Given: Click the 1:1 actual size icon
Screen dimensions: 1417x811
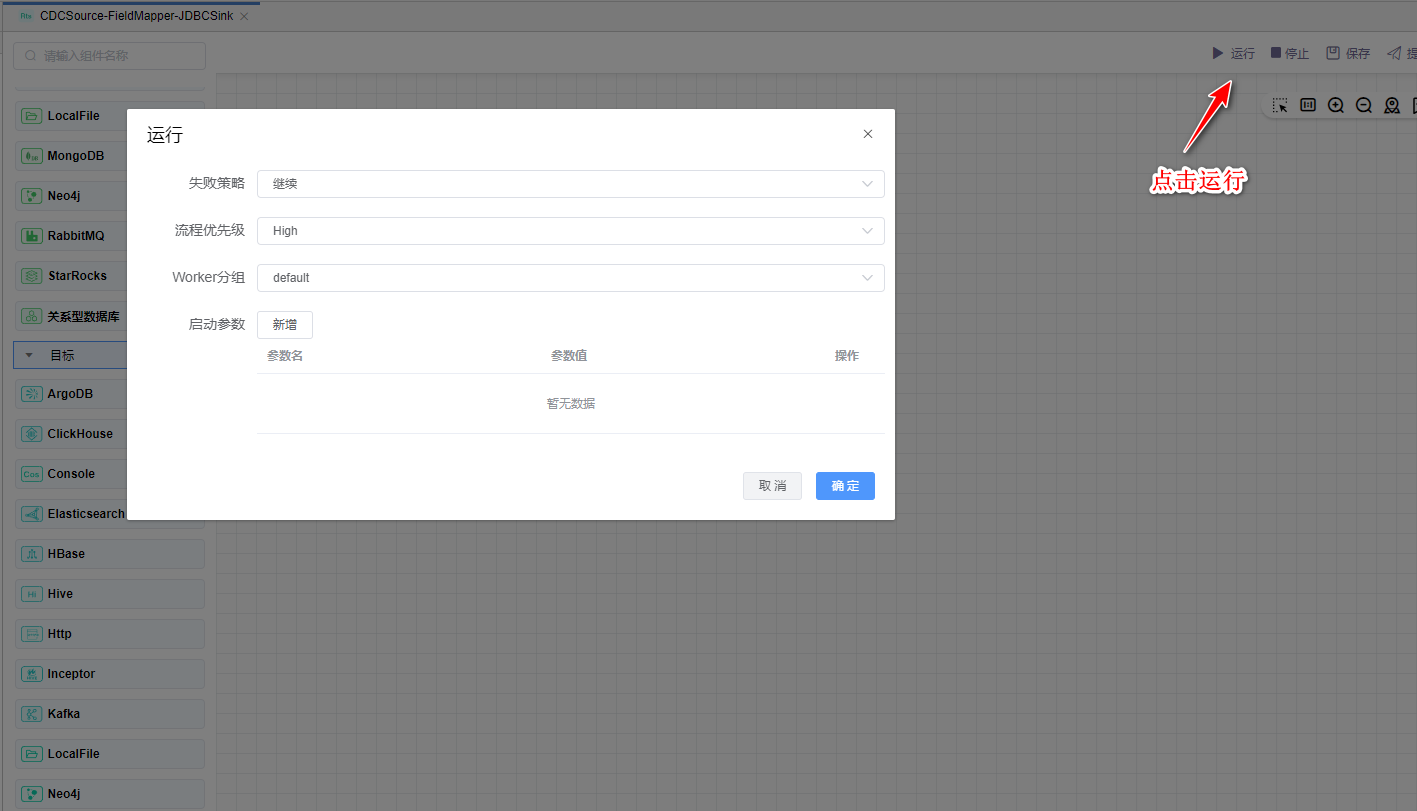Looking at the screenshot, I should [1308, 105].
